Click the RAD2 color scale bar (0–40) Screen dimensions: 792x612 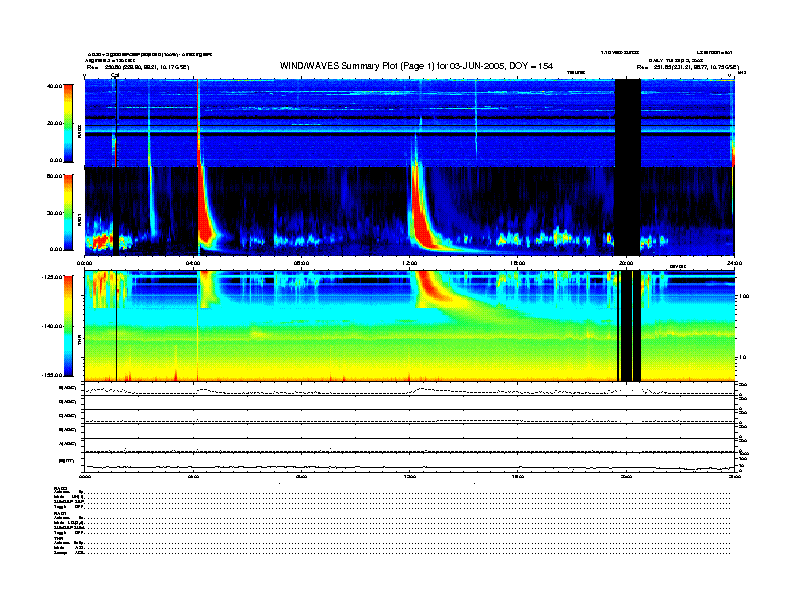click(x=68, y=123)
